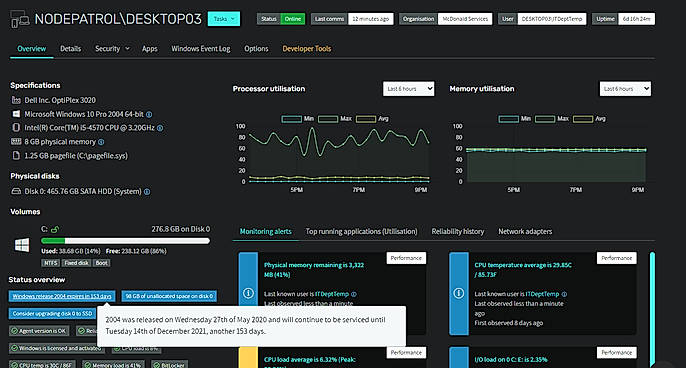Screen dimensions: 686x368
Task: Switch to the Windows Event Log tab
Action: click(200, 49)
